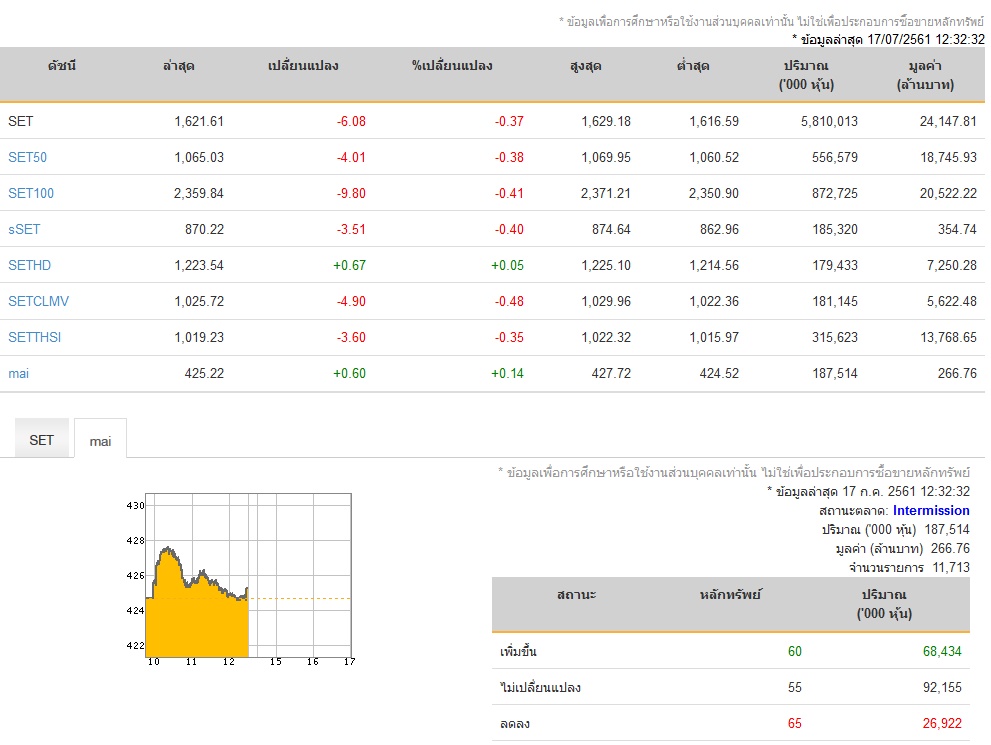Click the mai index link in table
Image resolution: width=991 pixels, height=745 pixels.
click(x=18, y=373)
